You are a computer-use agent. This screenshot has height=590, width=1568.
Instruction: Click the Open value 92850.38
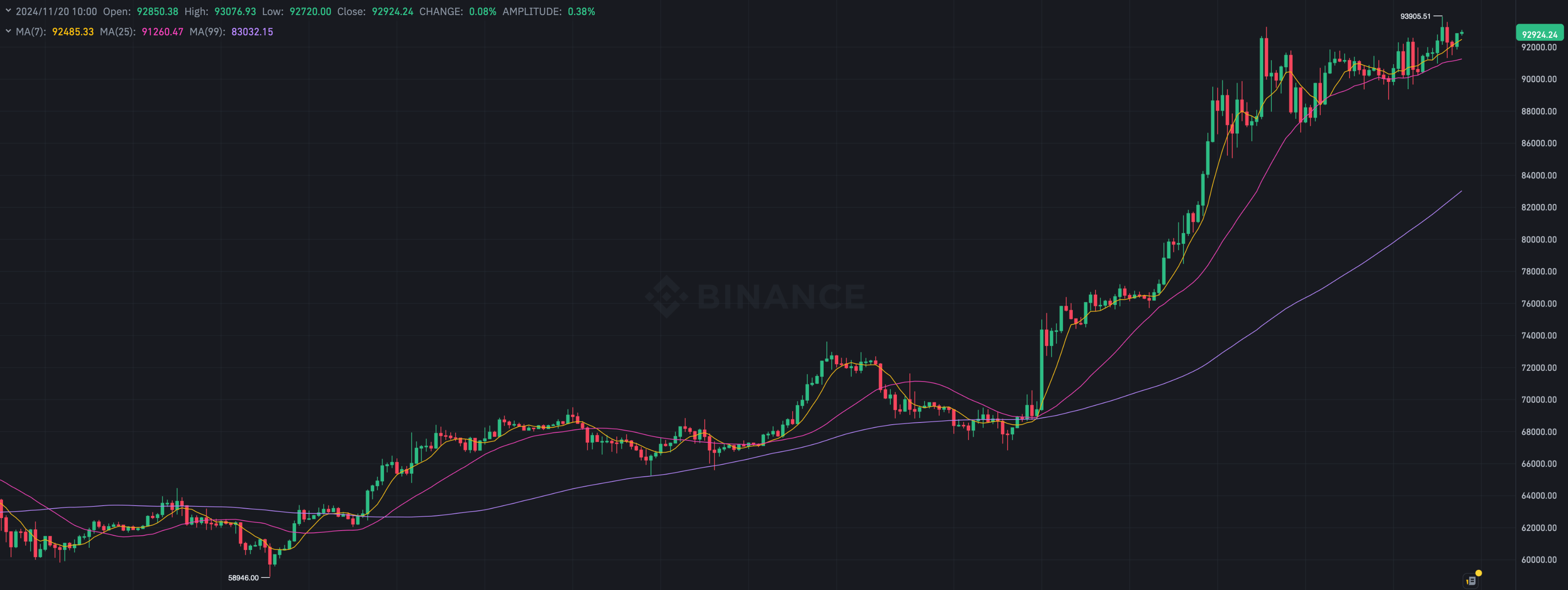158,12
